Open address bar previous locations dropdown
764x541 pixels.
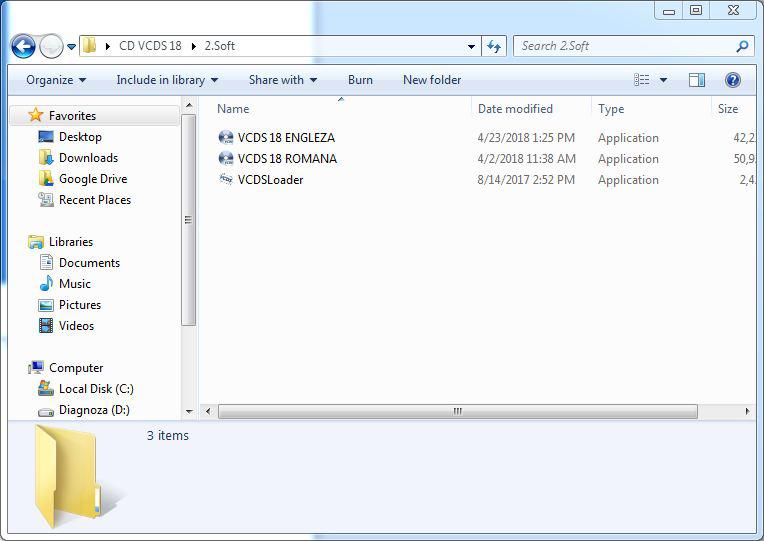[x=471, y=47]
